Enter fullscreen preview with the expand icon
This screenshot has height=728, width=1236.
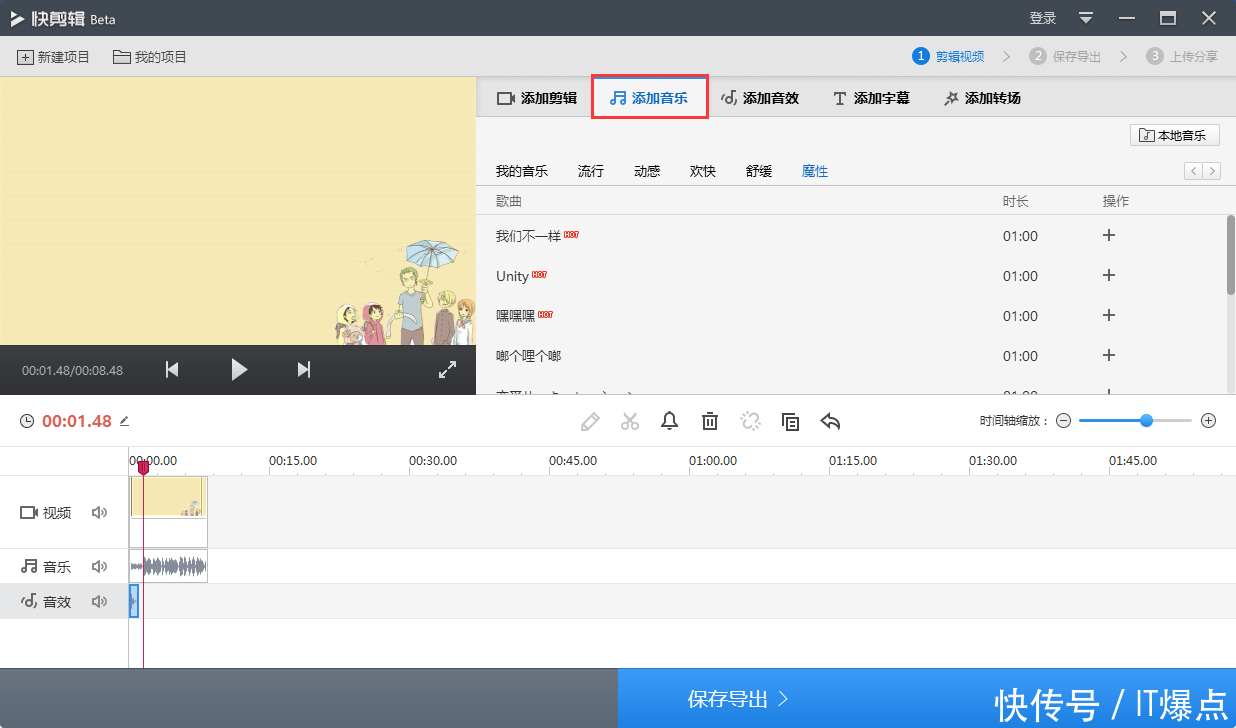click(447, 369)
